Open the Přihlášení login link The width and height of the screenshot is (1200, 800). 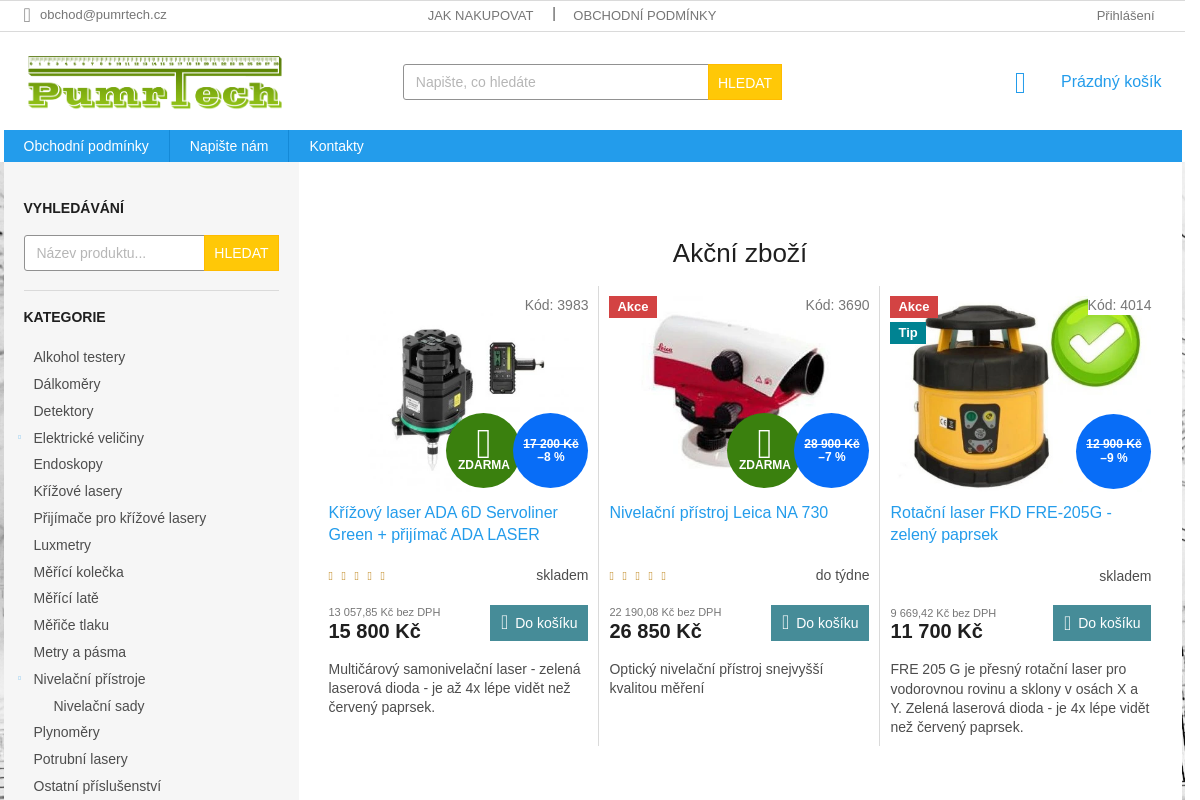[x=1125, y=15]
